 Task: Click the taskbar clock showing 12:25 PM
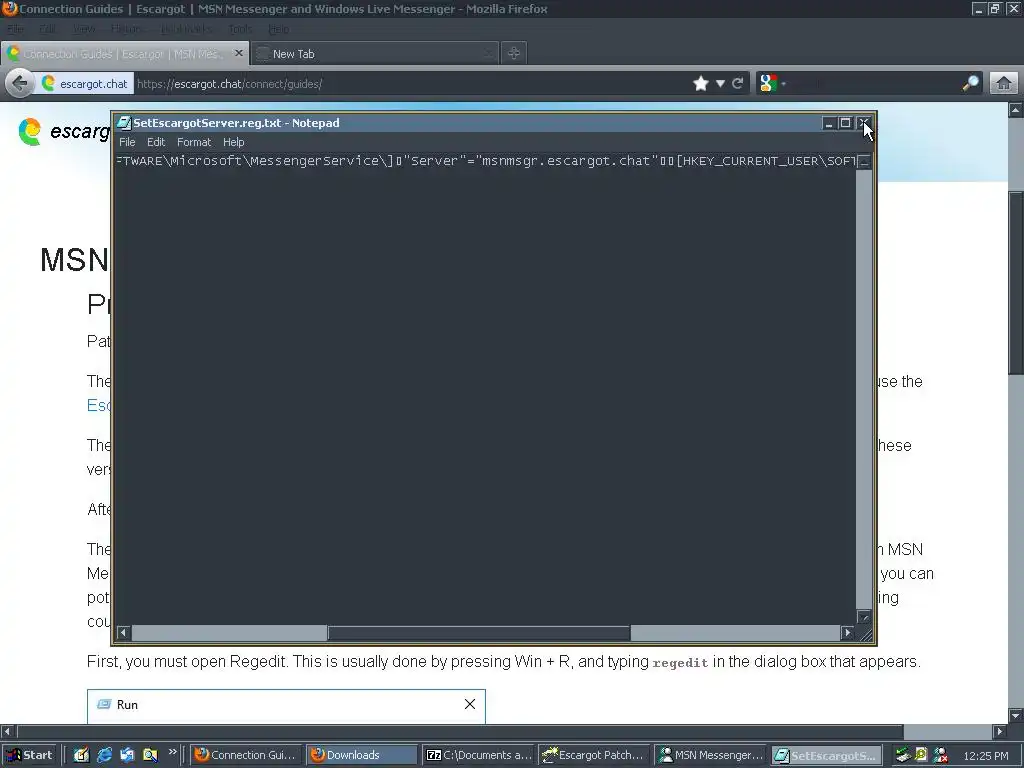coord(985,756)
